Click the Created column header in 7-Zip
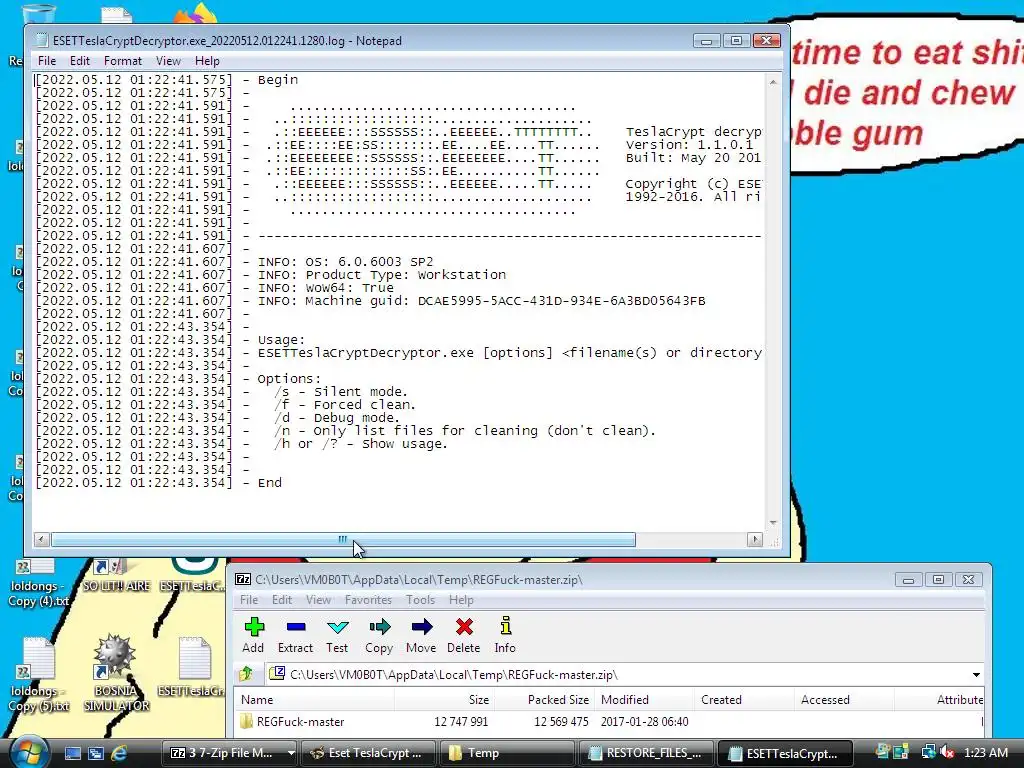Screen dimensions: 1024x768 (744, 699)
